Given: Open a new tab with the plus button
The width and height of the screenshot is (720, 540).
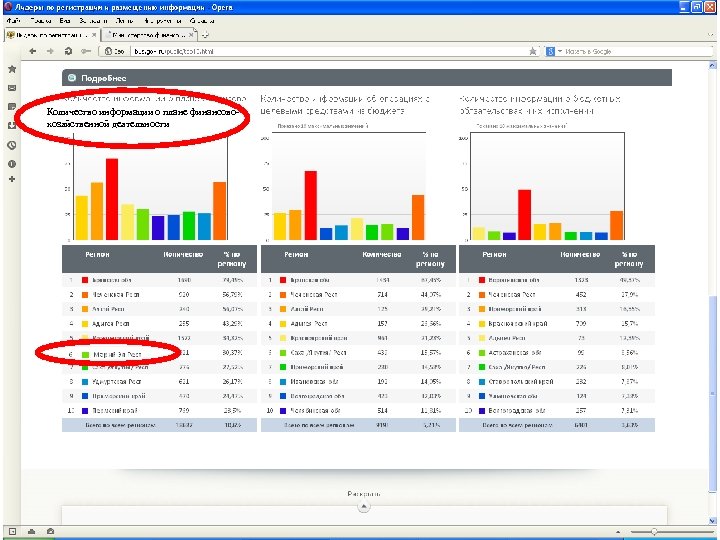Looking at the screenshot, I should point(206,34).
